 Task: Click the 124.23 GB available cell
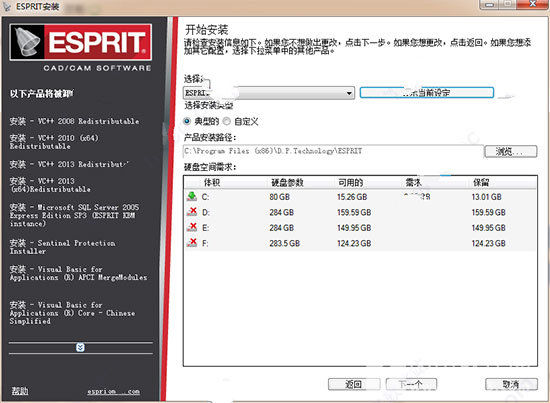(x=354, y=243)
